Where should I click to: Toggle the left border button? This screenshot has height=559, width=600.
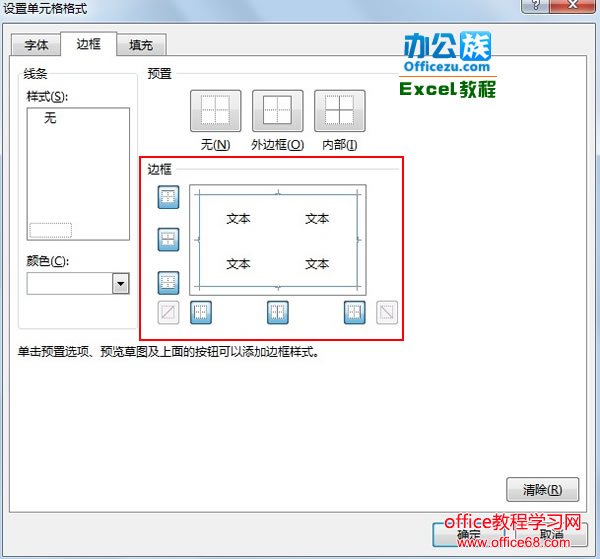point(201,313)
